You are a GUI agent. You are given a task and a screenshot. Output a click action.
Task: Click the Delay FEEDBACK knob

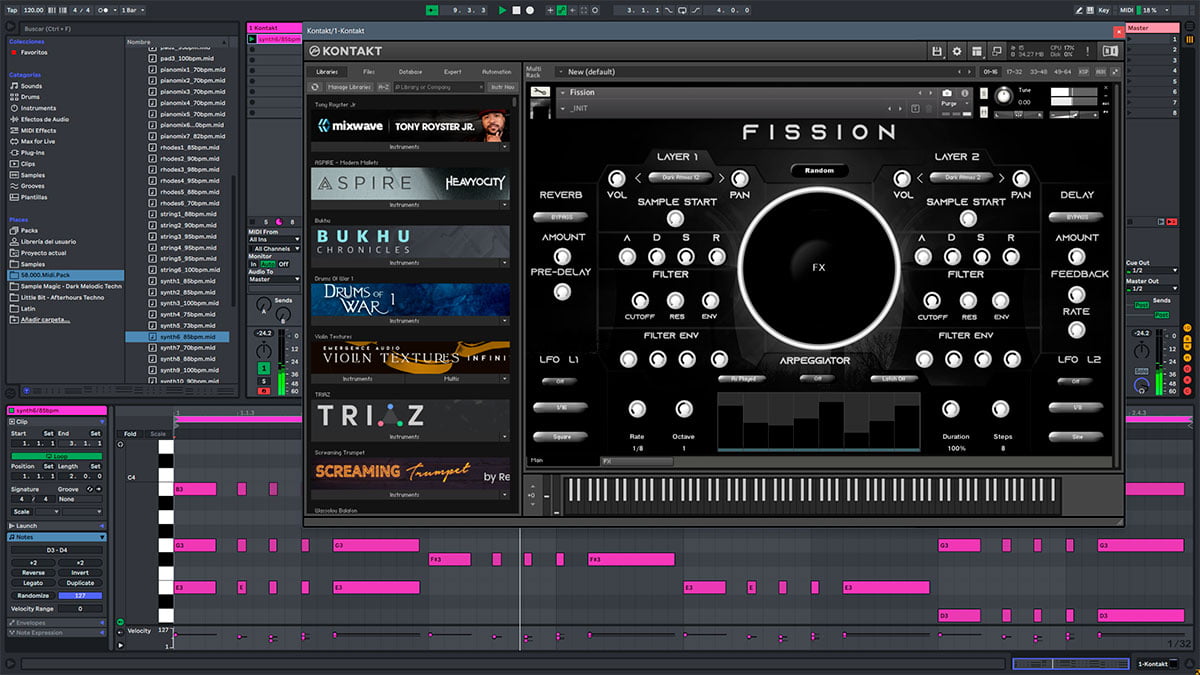[1076, 294]
